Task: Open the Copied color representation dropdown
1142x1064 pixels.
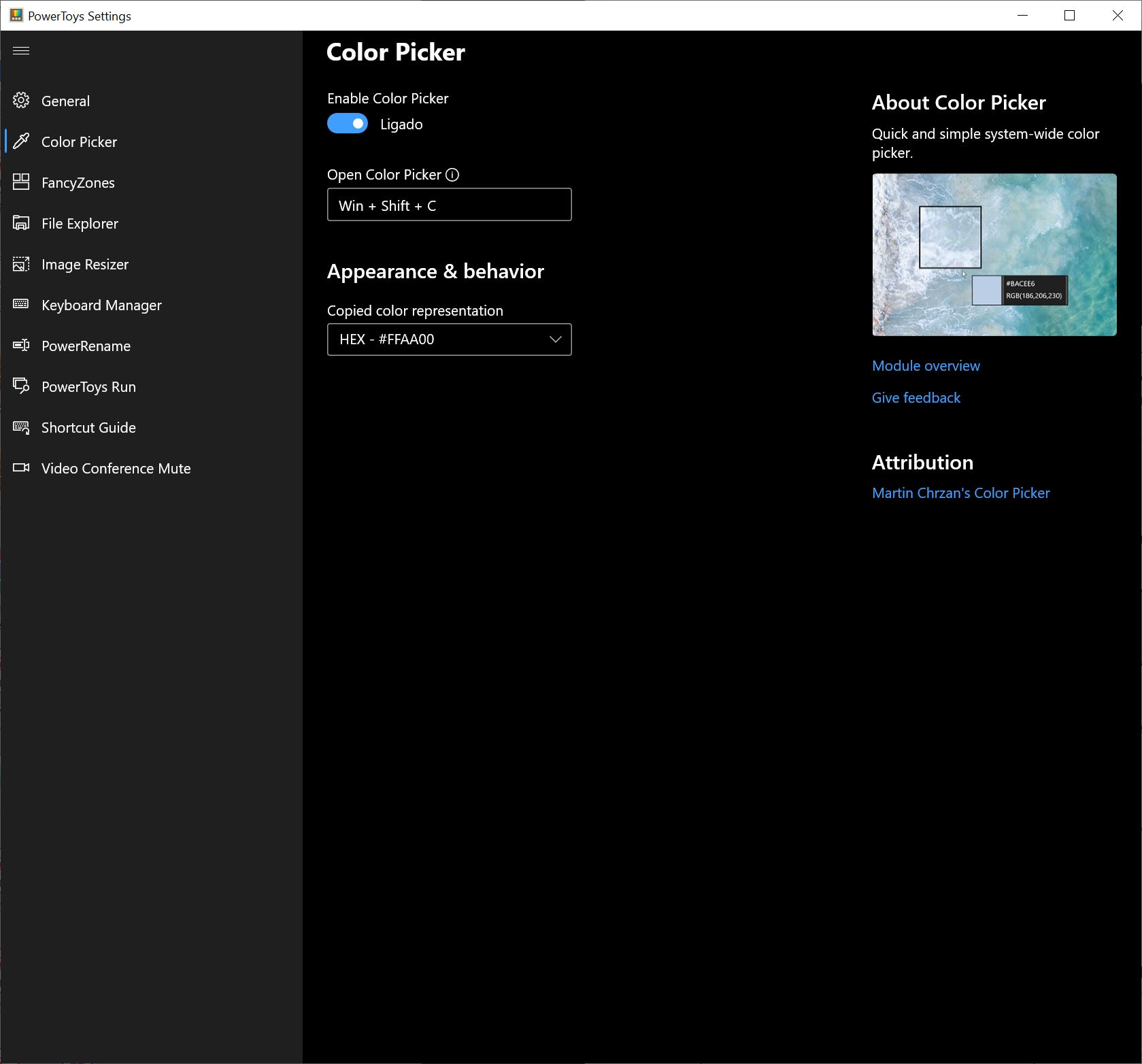Action: pyautogui.click(x=449, y=339)
